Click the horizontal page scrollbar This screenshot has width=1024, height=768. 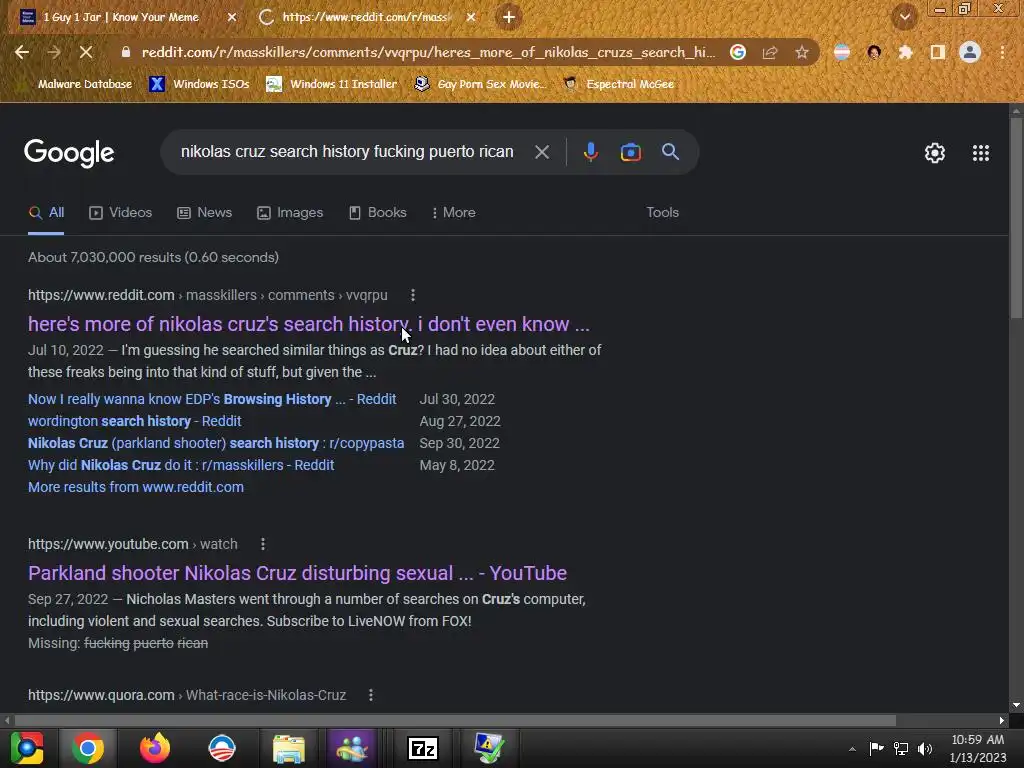pos(455,720)
